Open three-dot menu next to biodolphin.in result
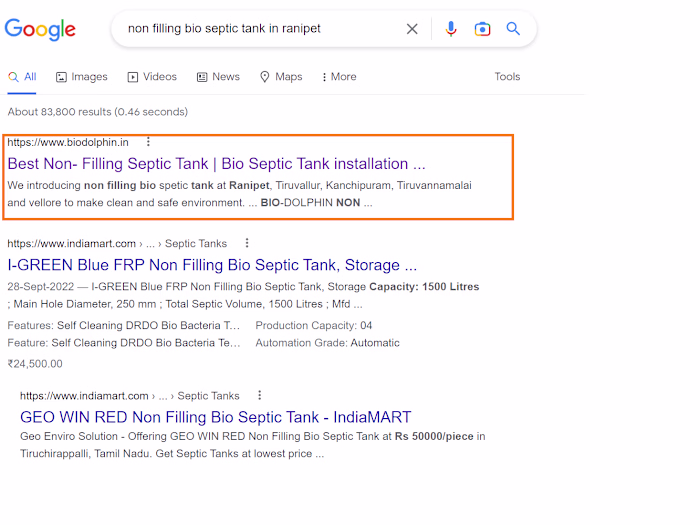 click(x=148, y=142)
